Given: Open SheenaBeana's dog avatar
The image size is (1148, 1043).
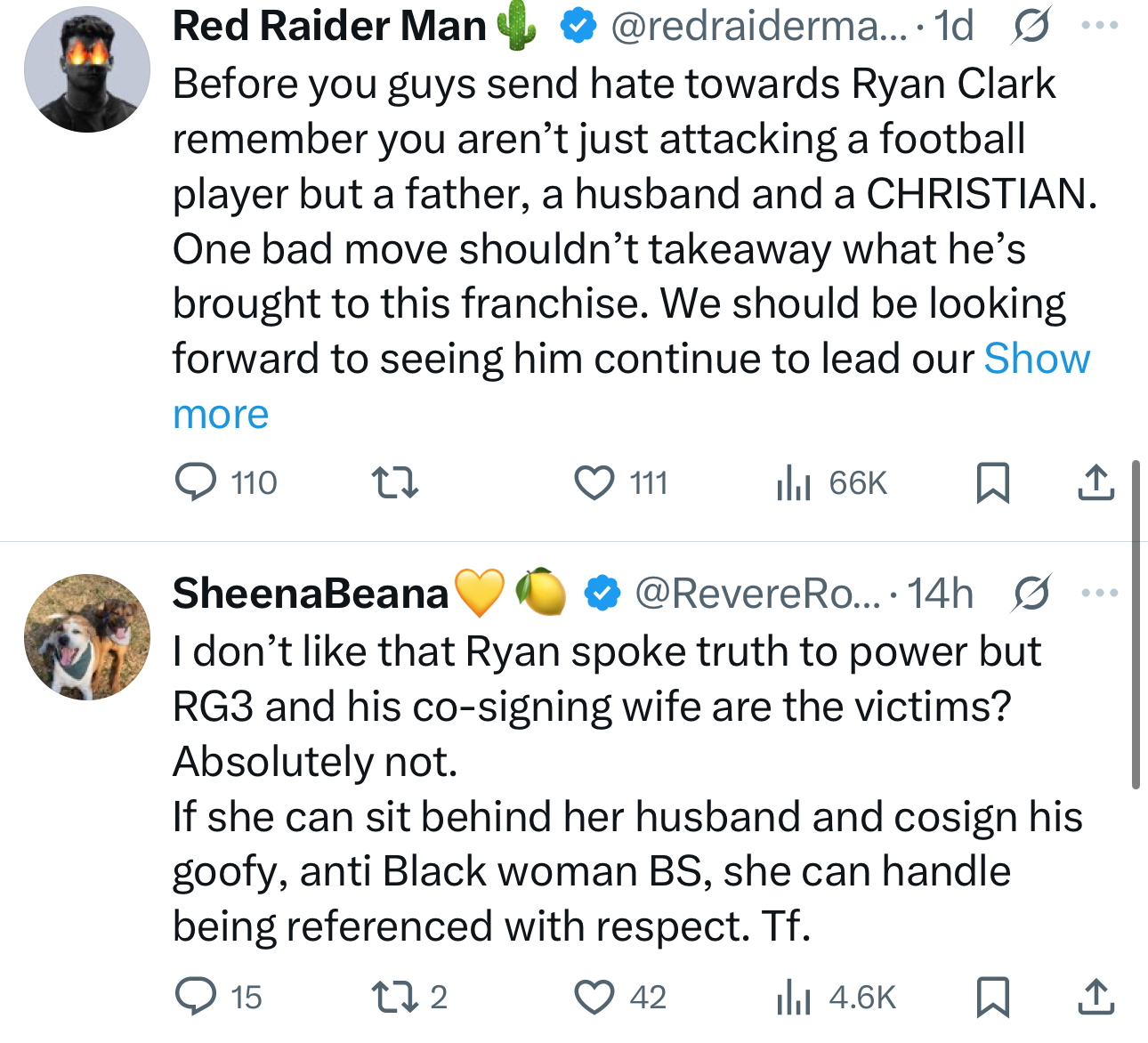Looking at the screenshot, I should (88, 635).
